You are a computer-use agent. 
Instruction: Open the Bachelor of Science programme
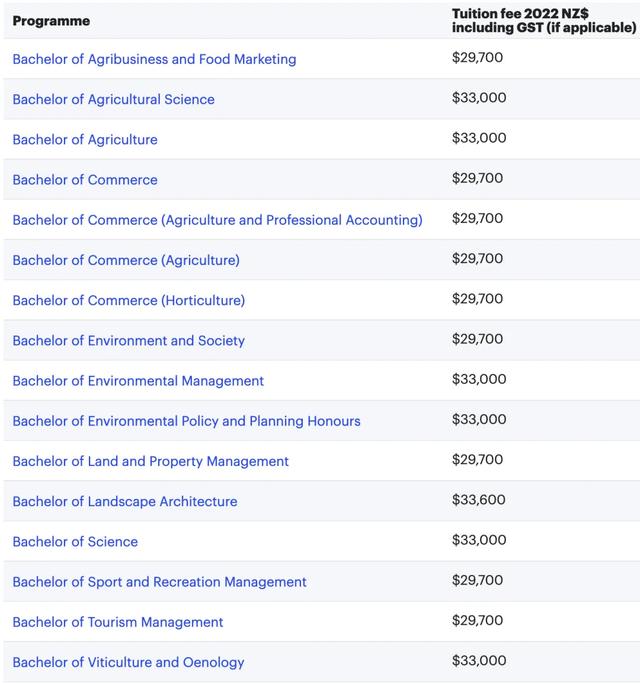tap(75, 541)
